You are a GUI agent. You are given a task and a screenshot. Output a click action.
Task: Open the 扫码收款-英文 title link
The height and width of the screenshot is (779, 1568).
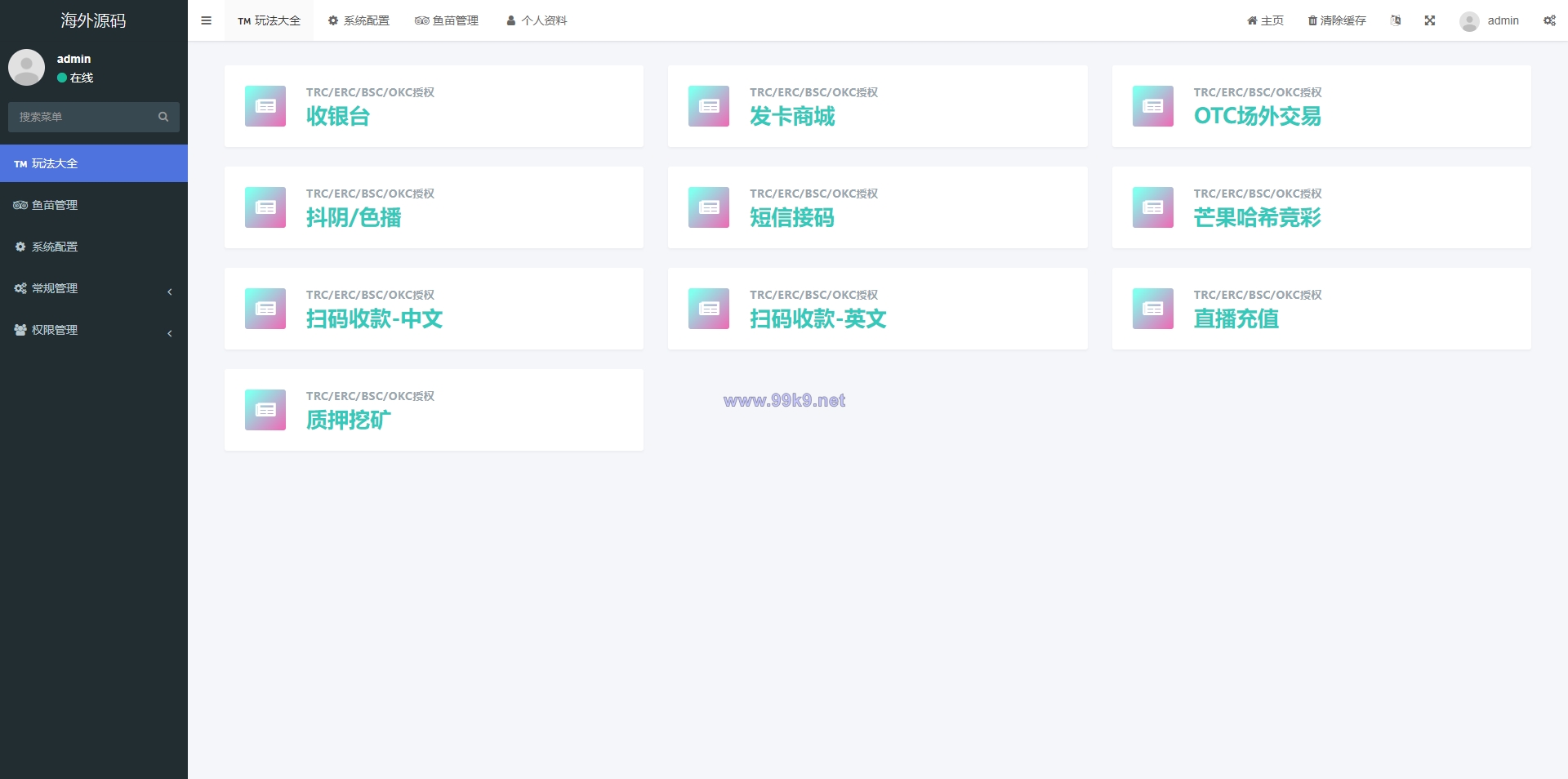pos(818,319)
